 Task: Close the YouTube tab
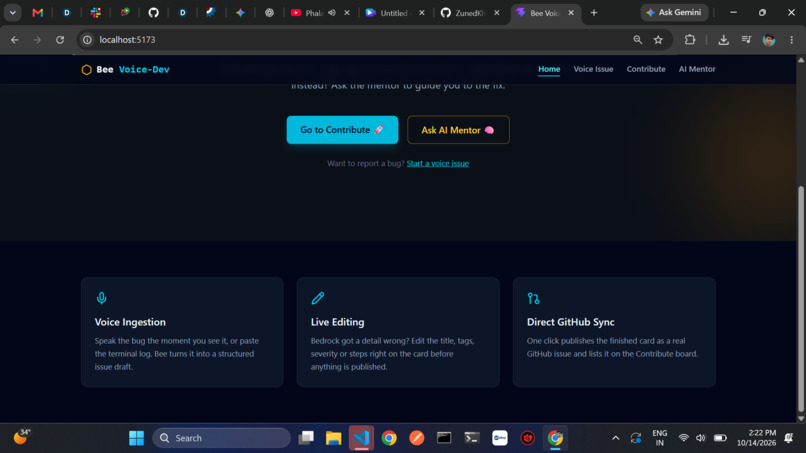point(347,13)
